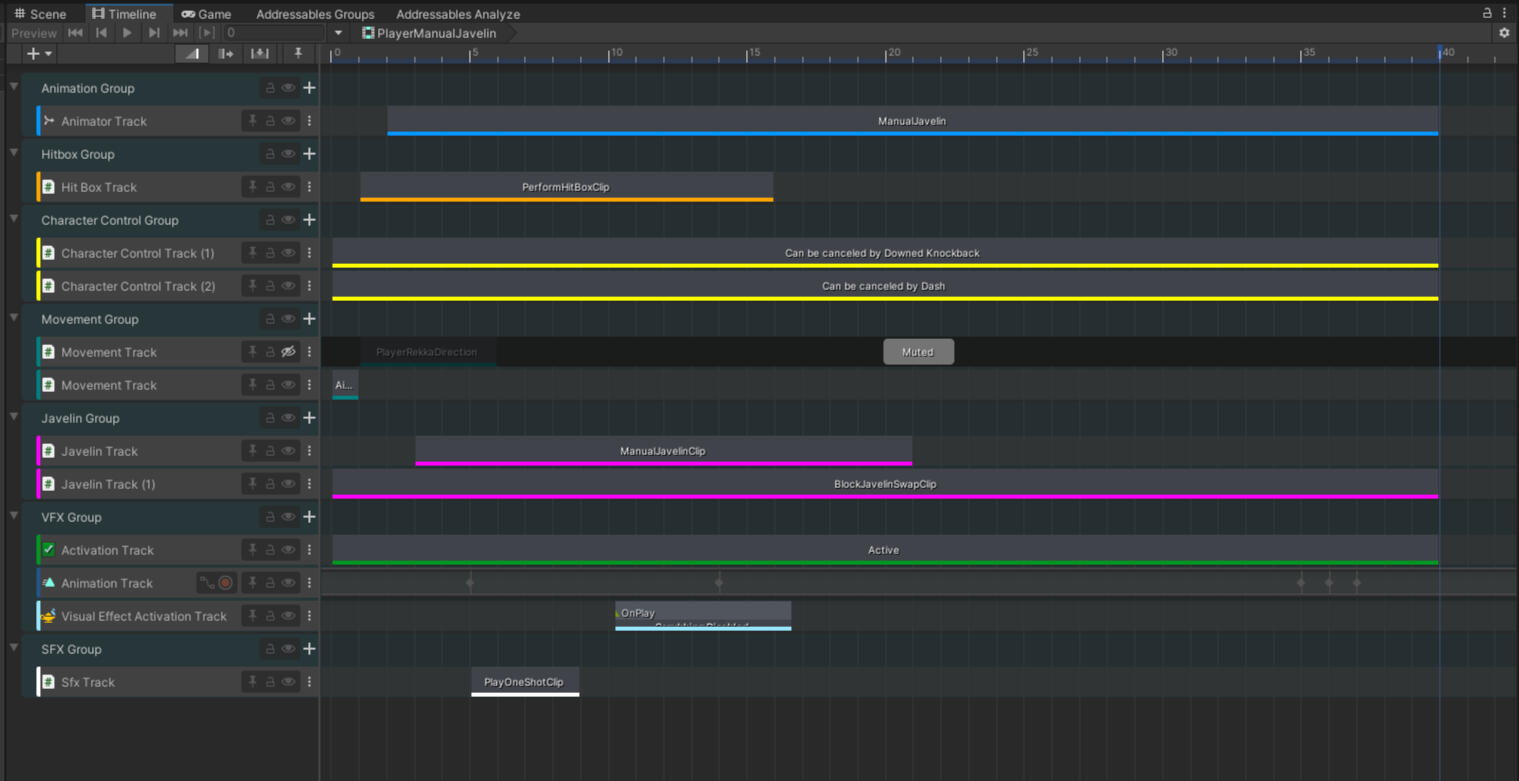Unmute the muted Movement Track eye icon
The height and width of the screenshot is (781, 1519).
point(288,352)
